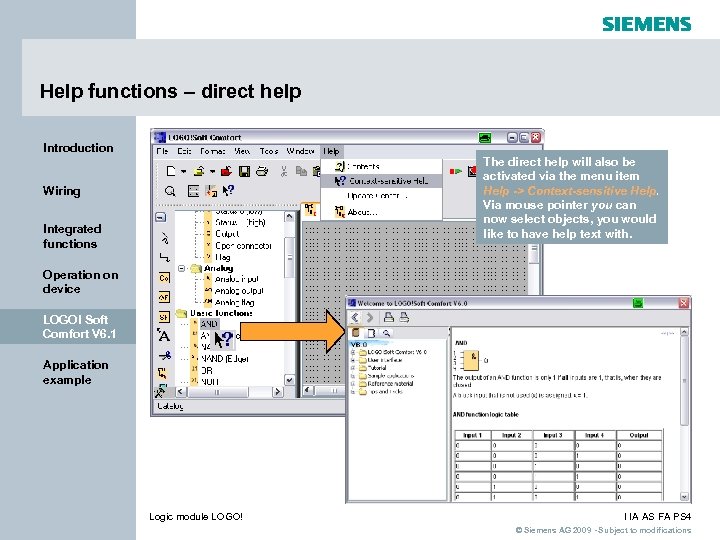The image size is (720, 540).
Task: Open the Format menu
Action: (213, 151)
